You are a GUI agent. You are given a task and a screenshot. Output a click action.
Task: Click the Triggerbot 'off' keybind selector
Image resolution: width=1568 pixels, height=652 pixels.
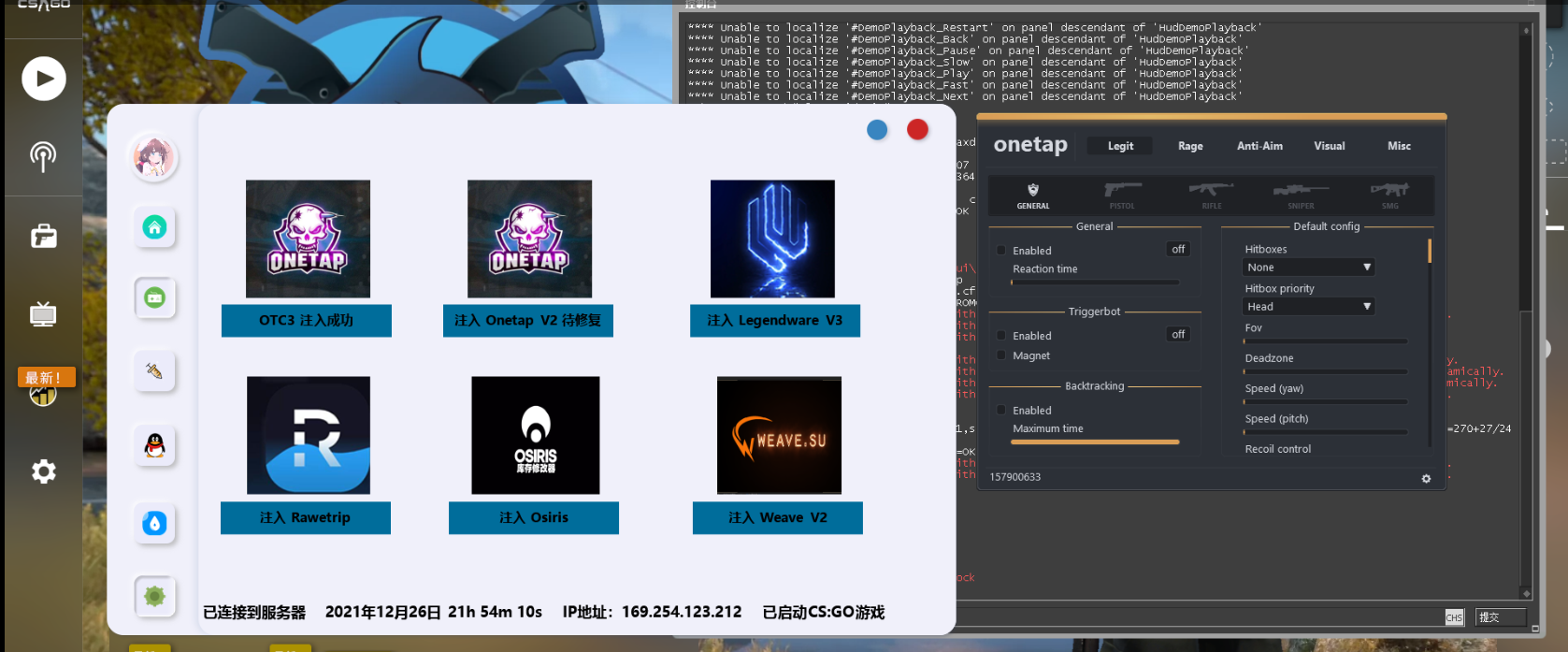click(x=1178, y=335)
